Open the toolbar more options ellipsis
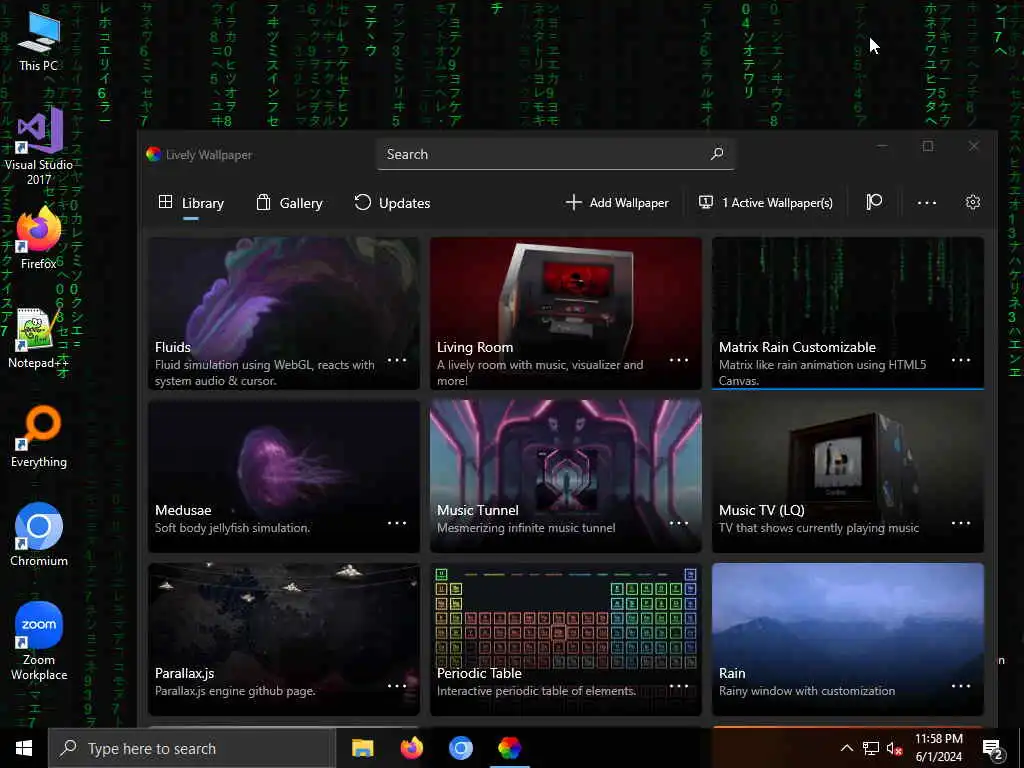The image size is (1024, 768). (x=927, y=202)
